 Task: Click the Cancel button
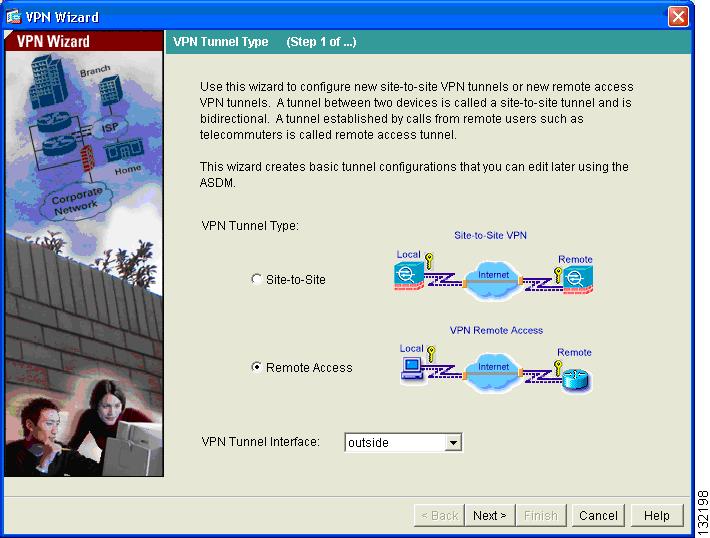tap(598, 515)
